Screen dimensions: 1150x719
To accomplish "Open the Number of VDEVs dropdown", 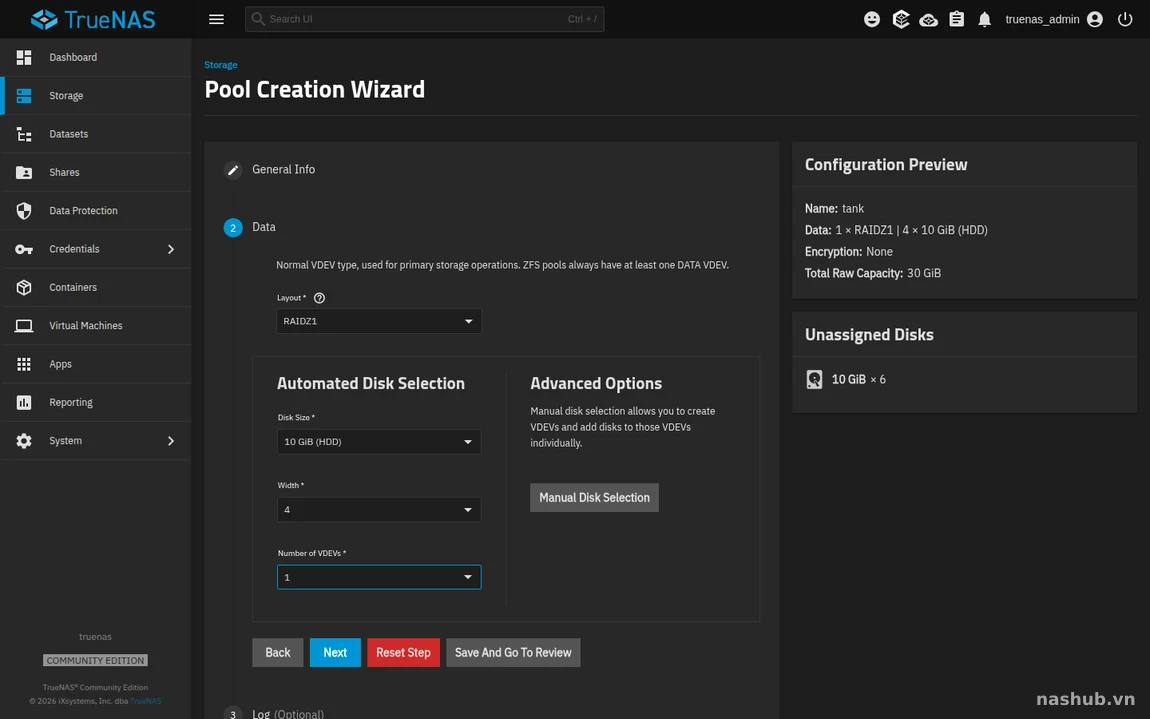I will pos(379,577).
